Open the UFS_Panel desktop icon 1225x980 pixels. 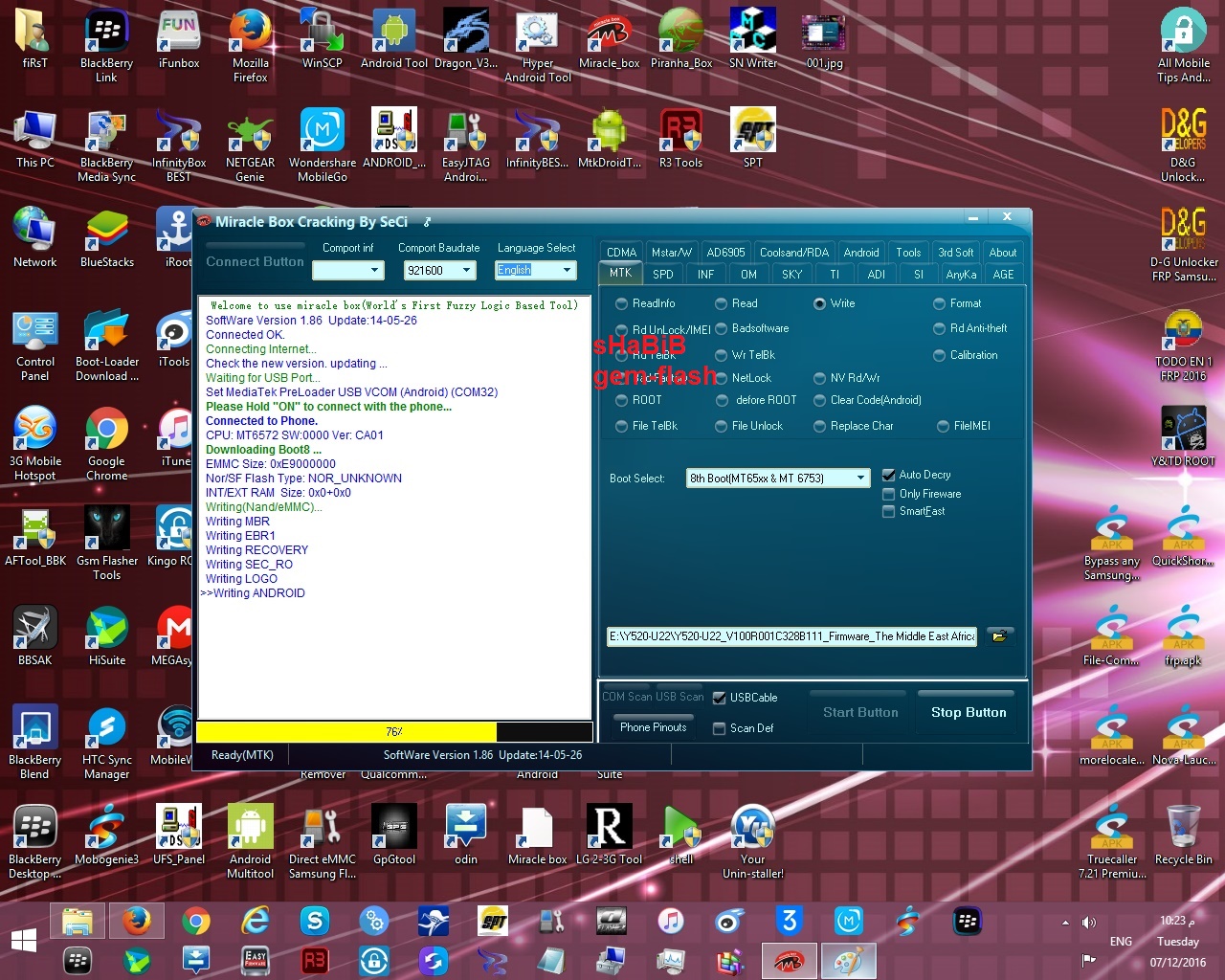tap(179, 835)
